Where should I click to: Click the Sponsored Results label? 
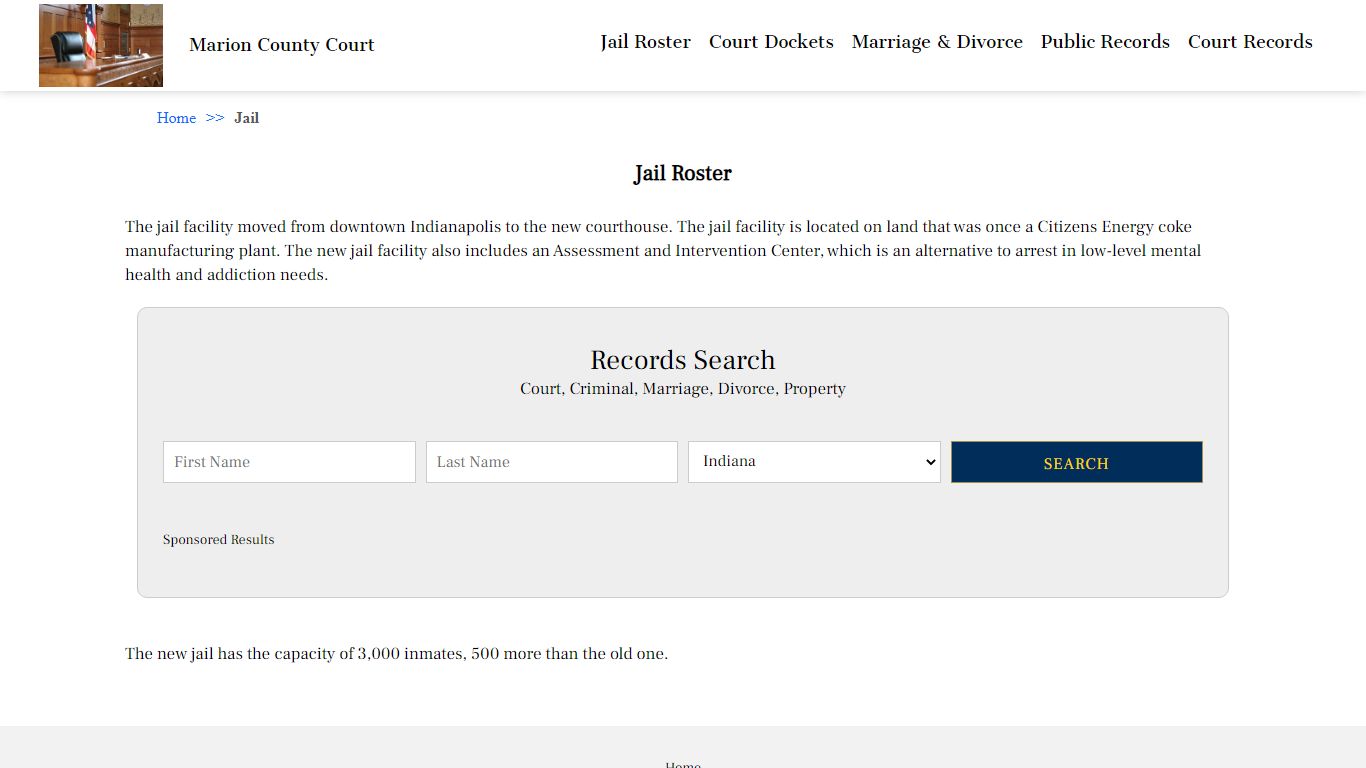tap(218, 540)
